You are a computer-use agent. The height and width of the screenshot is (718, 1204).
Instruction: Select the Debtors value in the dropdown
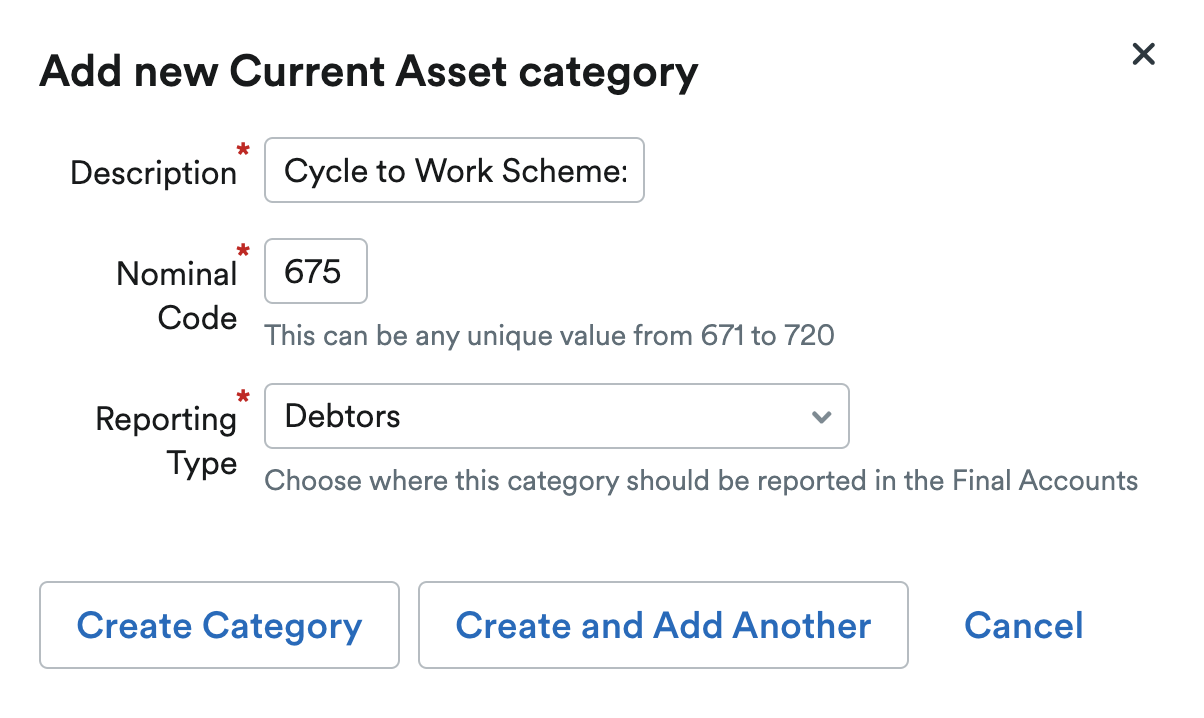(343, 416)
